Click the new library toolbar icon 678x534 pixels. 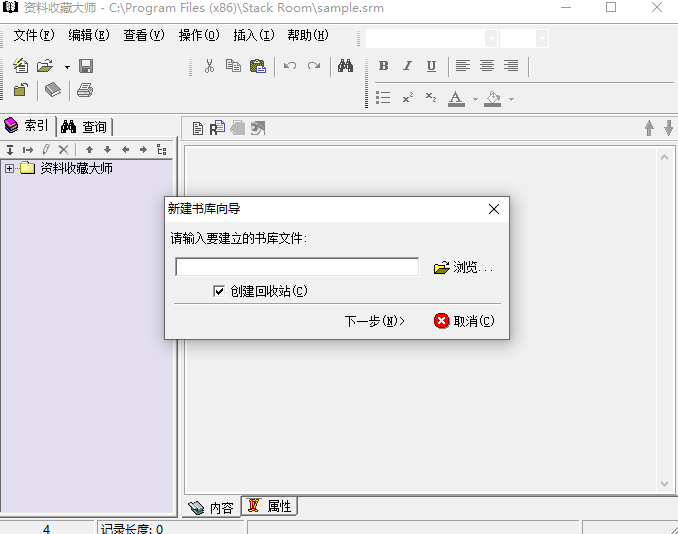tap(20, 66)
